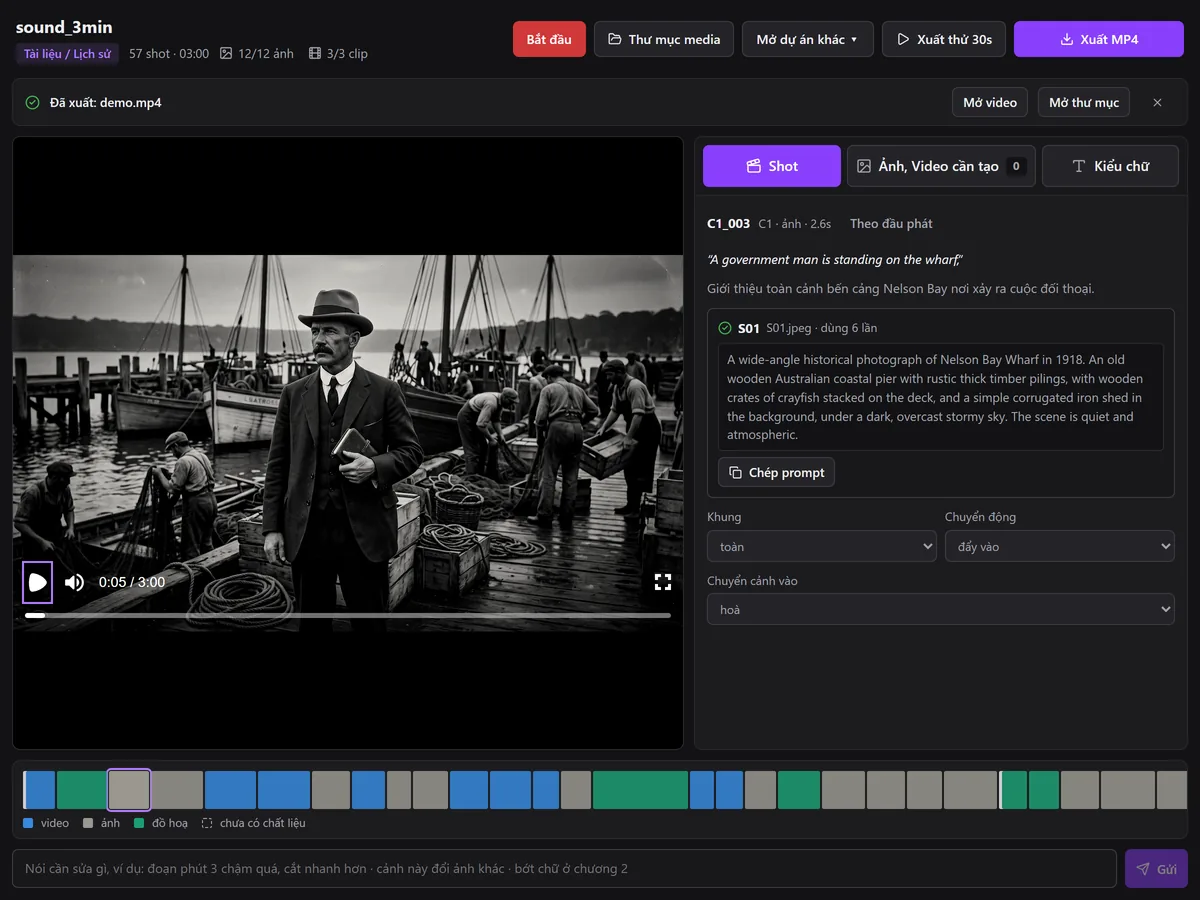The image size is (1200, 900).
Task: Open the 'Khung' dropdown set to 'toàn'
Action: pyautogui.click(x=822, y=546)
